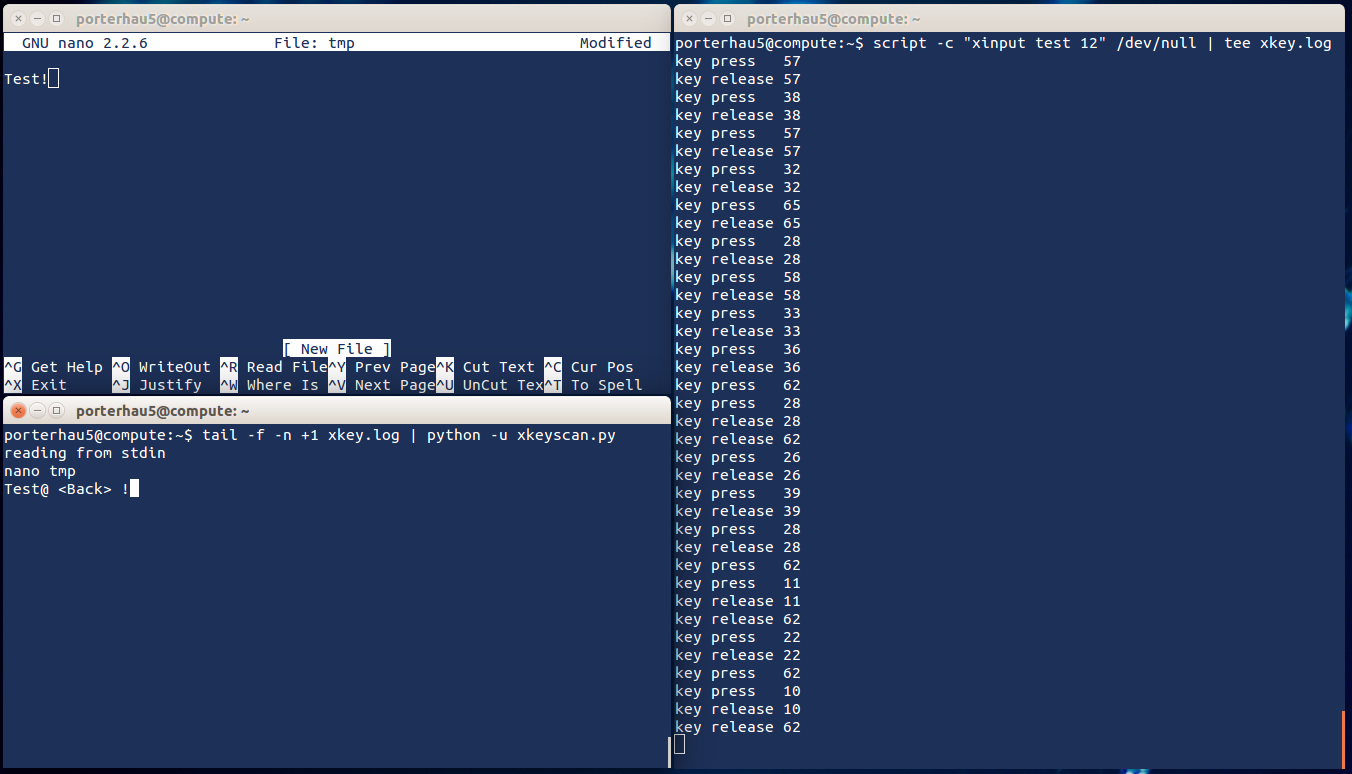Select the 'key press 65' line
Viewport: 1352px width, 774px height.
pyautogui.click(x=738, y=205)
